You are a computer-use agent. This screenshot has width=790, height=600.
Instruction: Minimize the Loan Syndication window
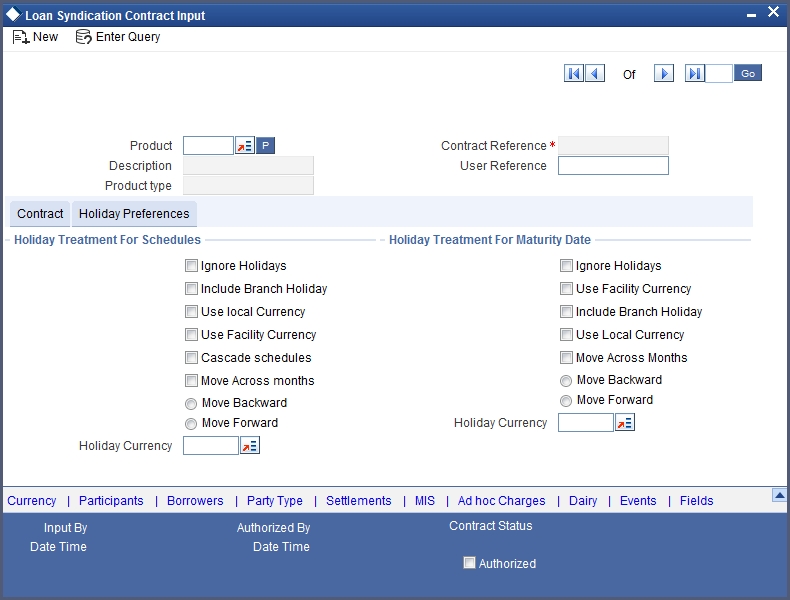[751, 16]
